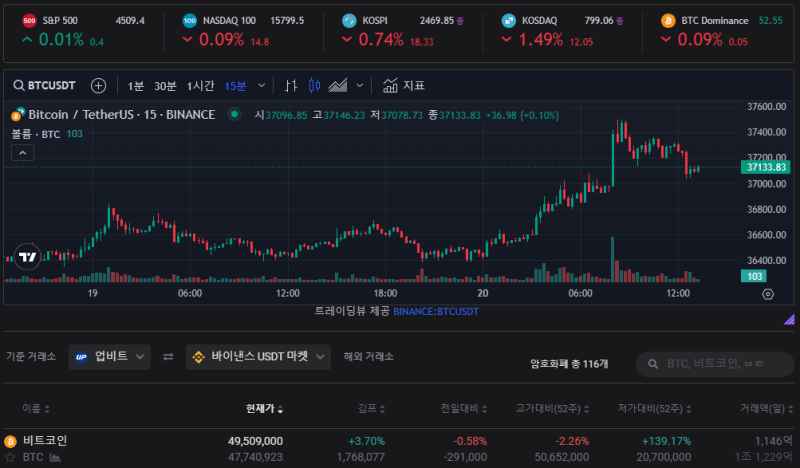Sort table by 저가대비(52주) column
800x468 pixels.
[654, 408]
